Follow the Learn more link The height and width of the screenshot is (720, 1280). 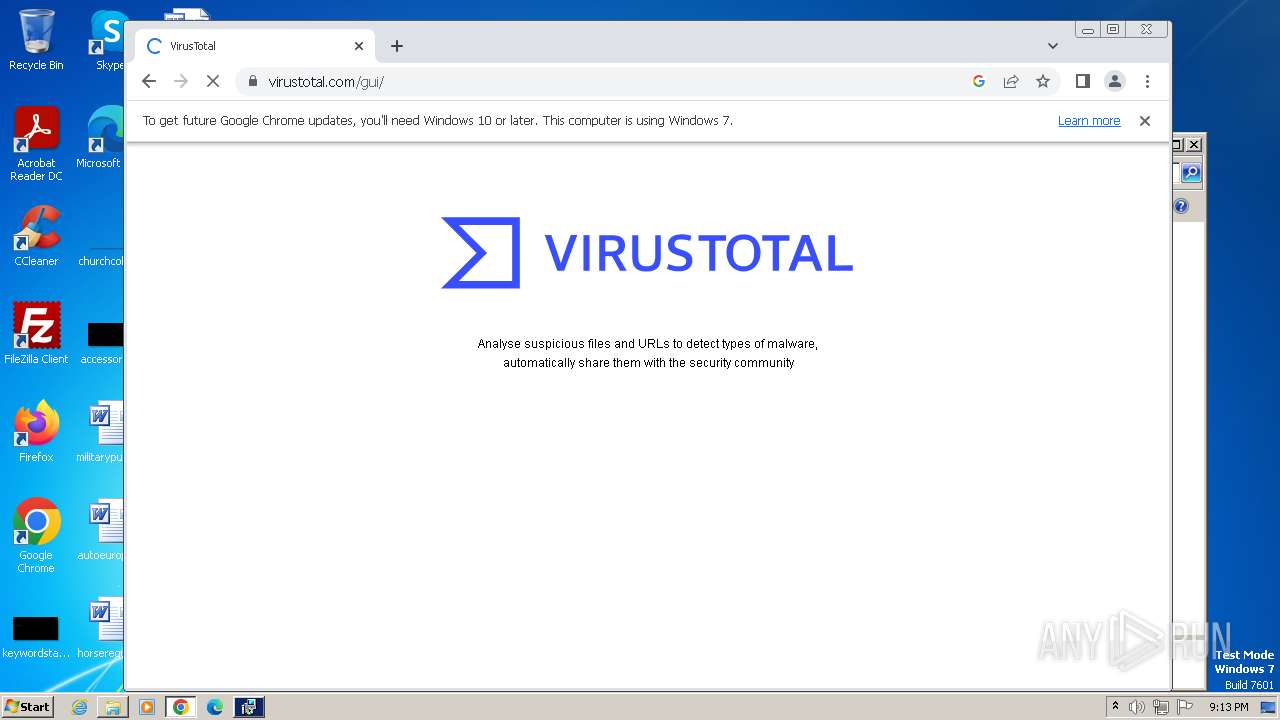coord(1089,121)
